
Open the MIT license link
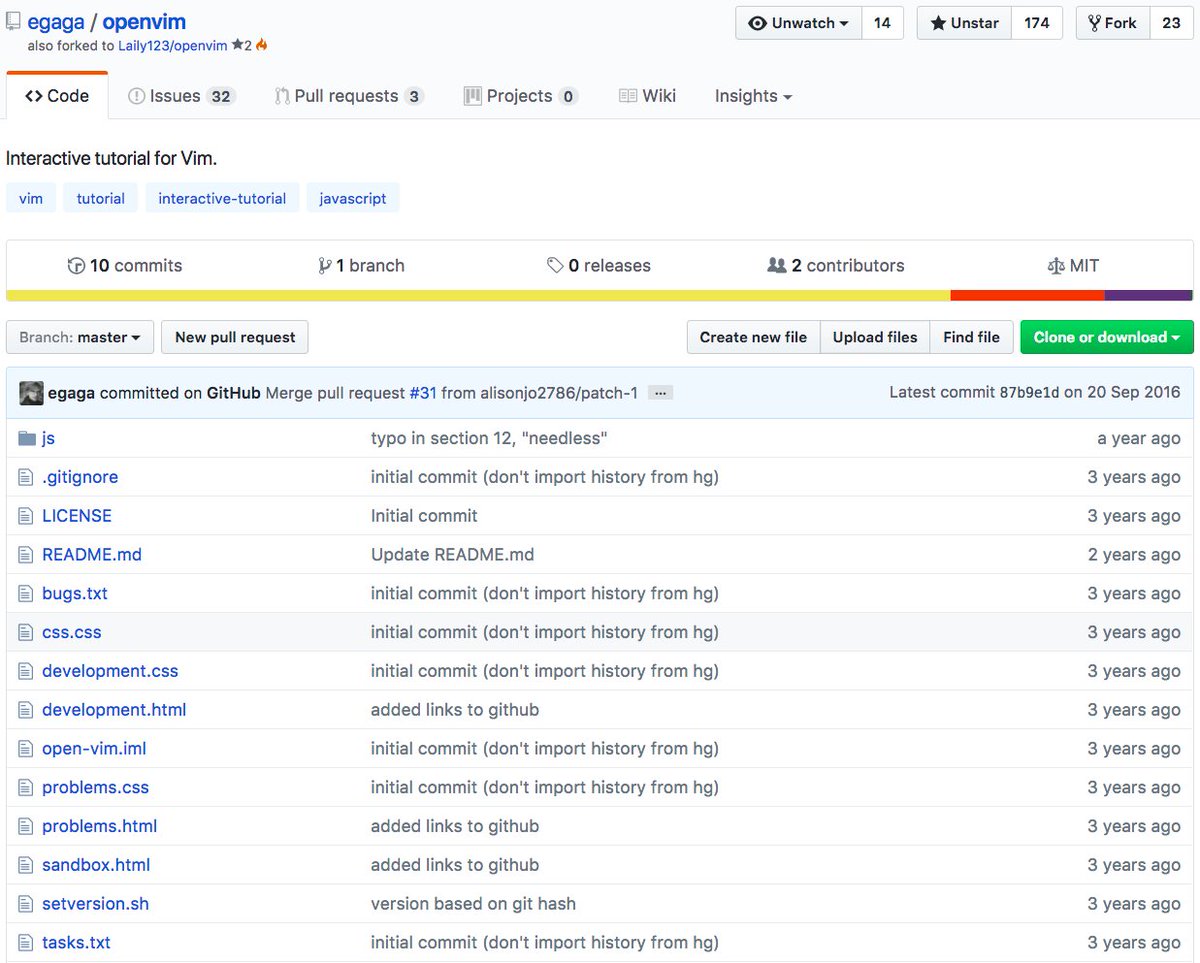click(x=1072, y=266)
